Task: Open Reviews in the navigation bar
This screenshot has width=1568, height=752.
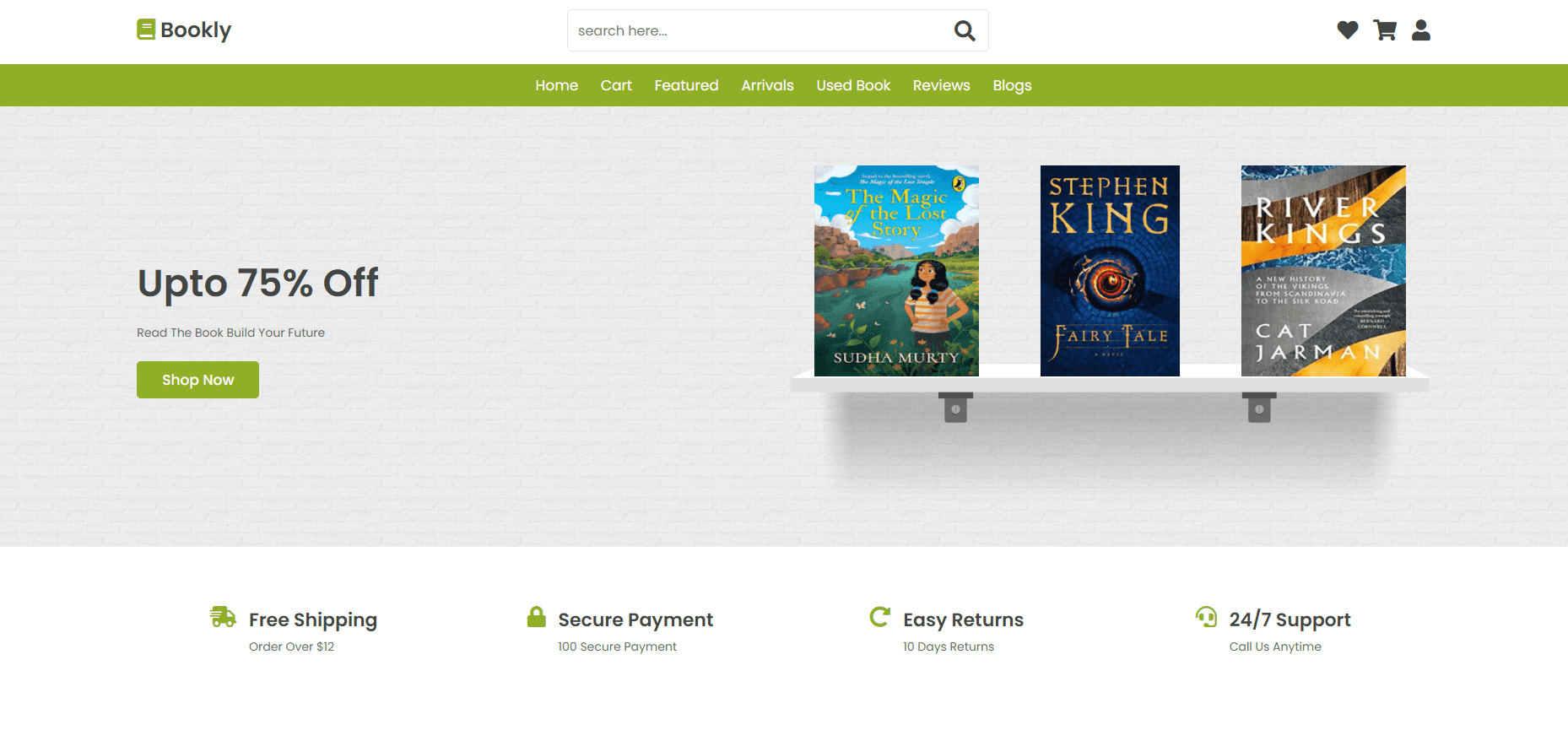Action: 941,85
